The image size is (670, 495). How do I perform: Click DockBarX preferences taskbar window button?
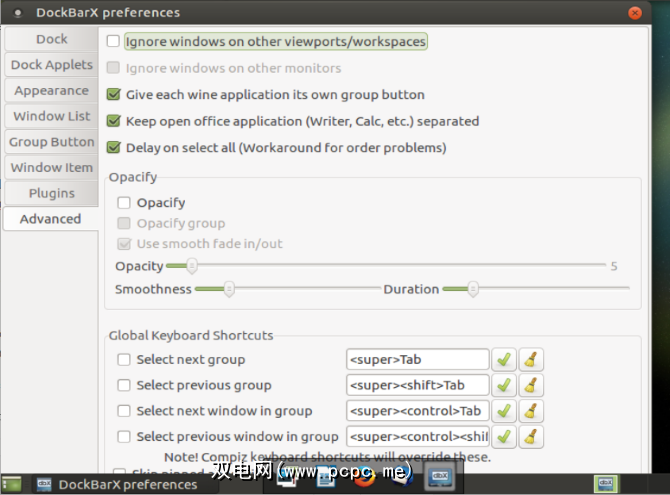(x=115, y=484)
